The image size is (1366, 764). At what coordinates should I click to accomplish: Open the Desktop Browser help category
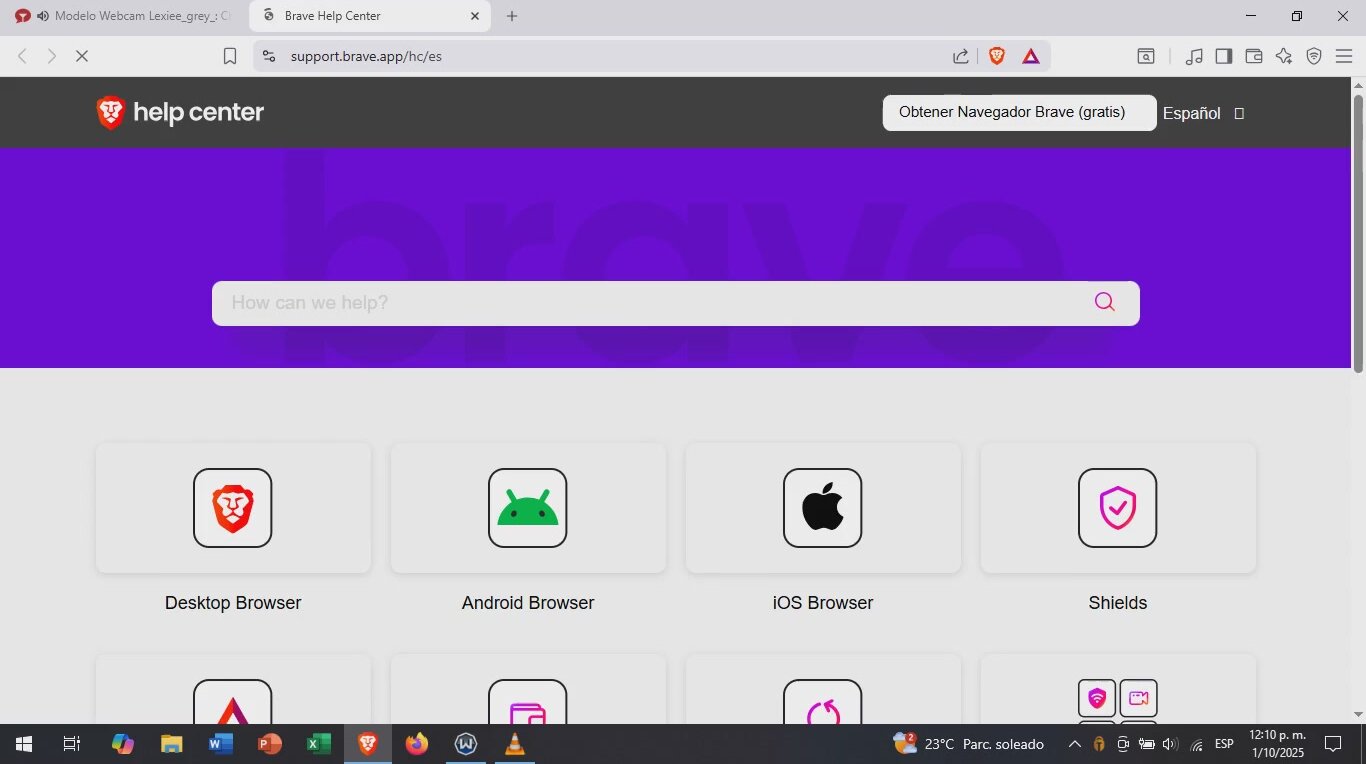[233, 528]
